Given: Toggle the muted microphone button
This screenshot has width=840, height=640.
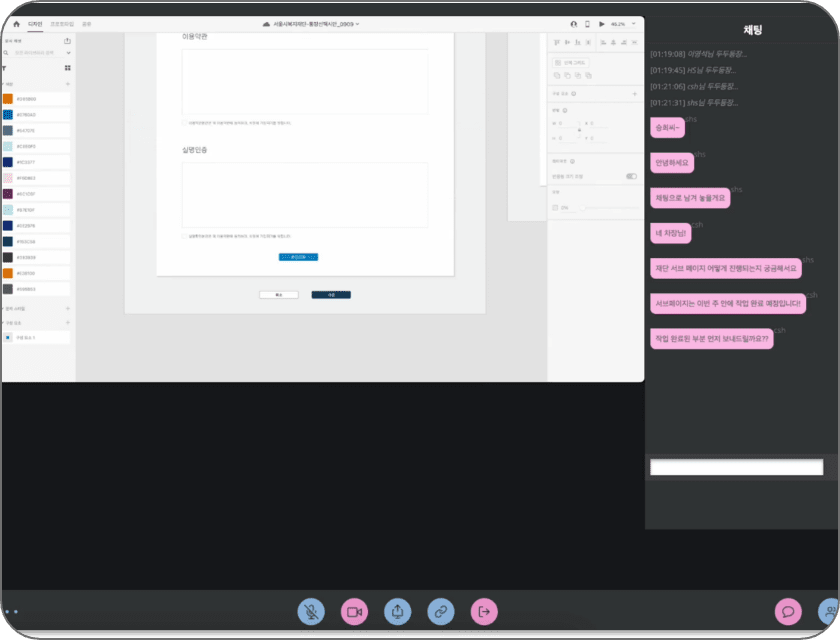Looking at the screenshot, I should pyautogui.click(x=311, y=611).
